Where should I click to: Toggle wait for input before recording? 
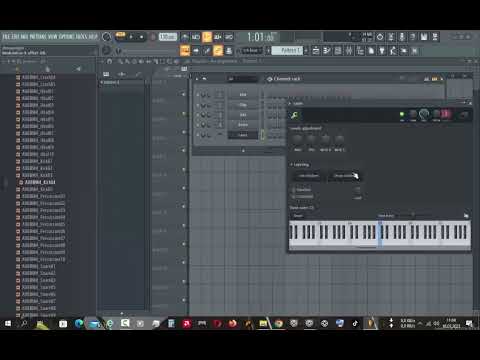[196, 37]
